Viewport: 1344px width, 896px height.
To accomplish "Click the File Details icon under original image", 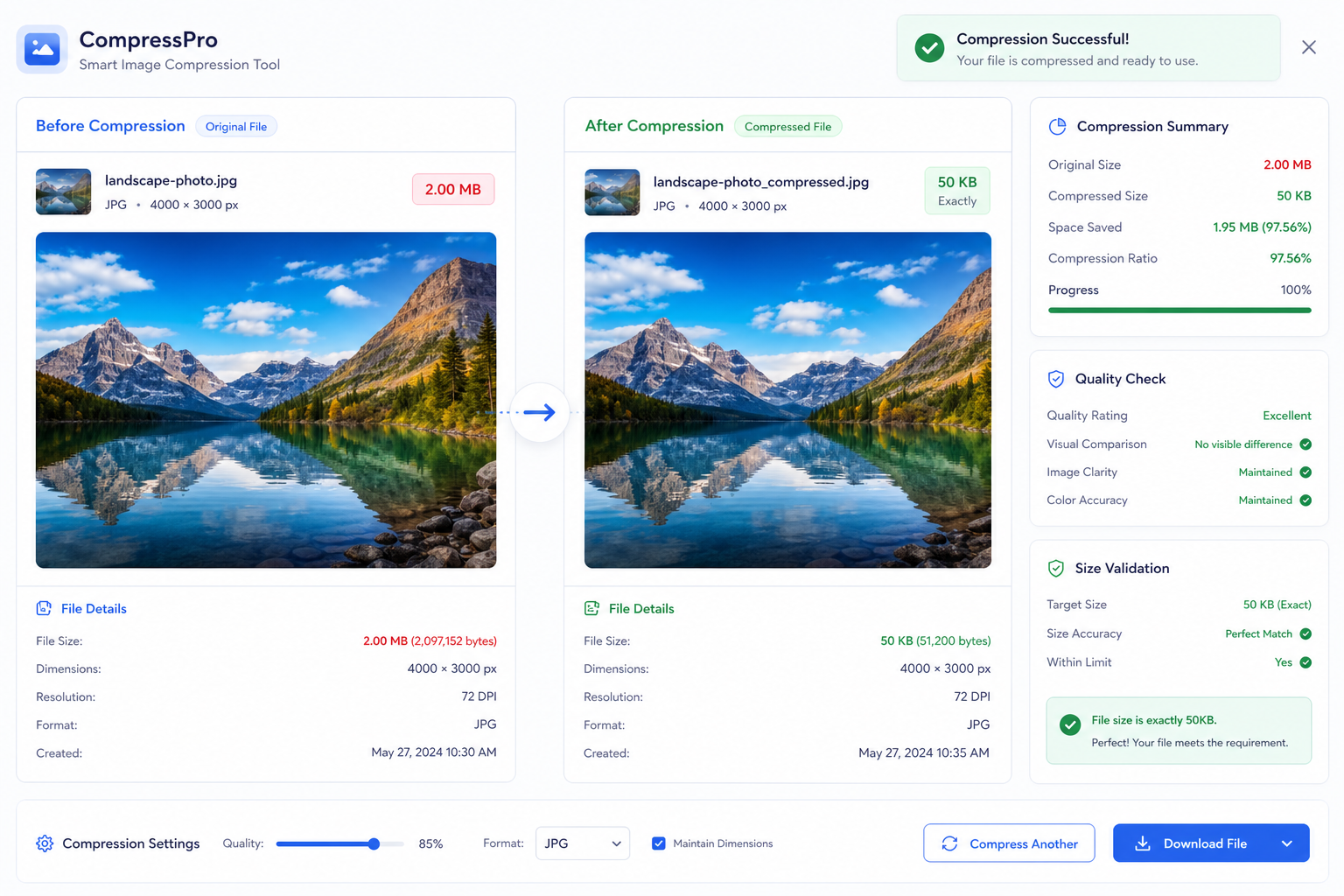I will (x=44, y=608).
